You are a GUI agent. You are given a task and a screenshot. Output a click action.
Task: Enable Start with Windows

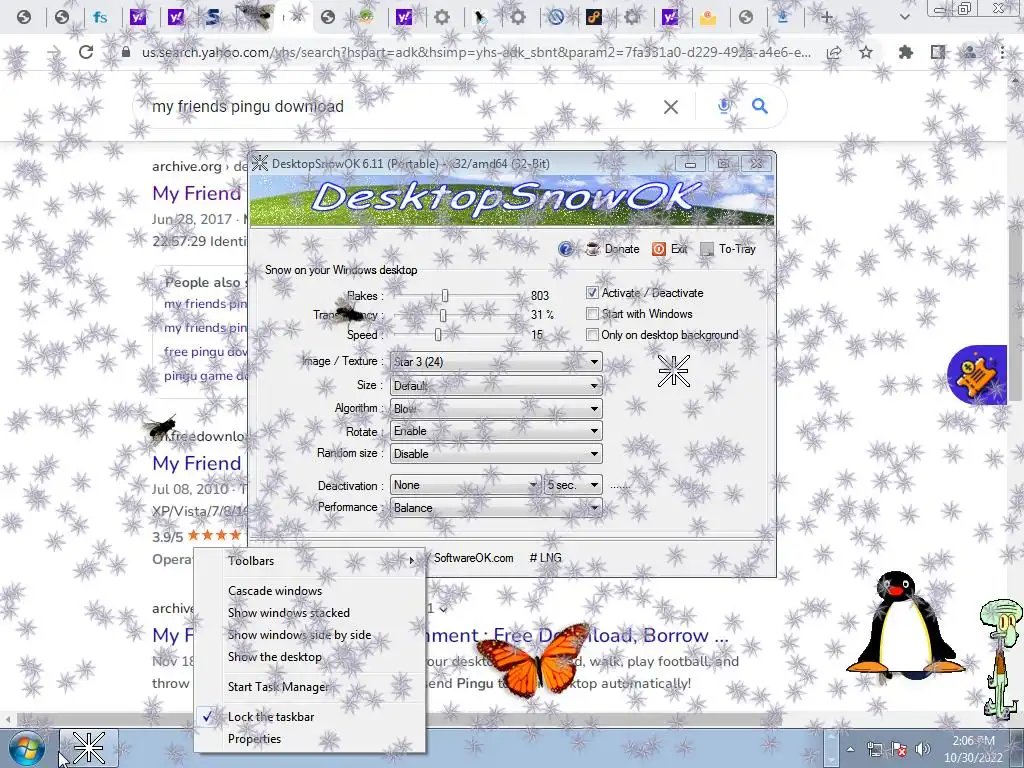592,313
